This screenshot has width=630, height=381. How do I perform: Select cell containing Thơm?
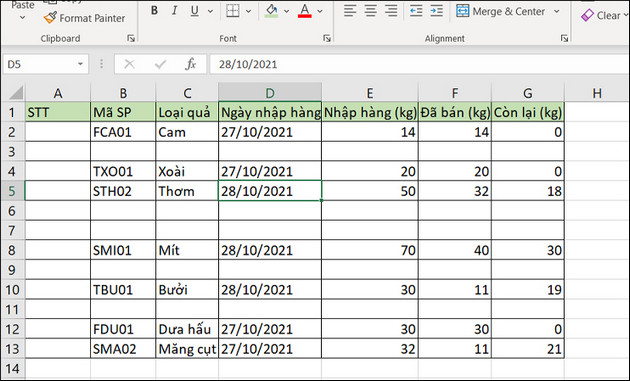(x=187, y=191)
